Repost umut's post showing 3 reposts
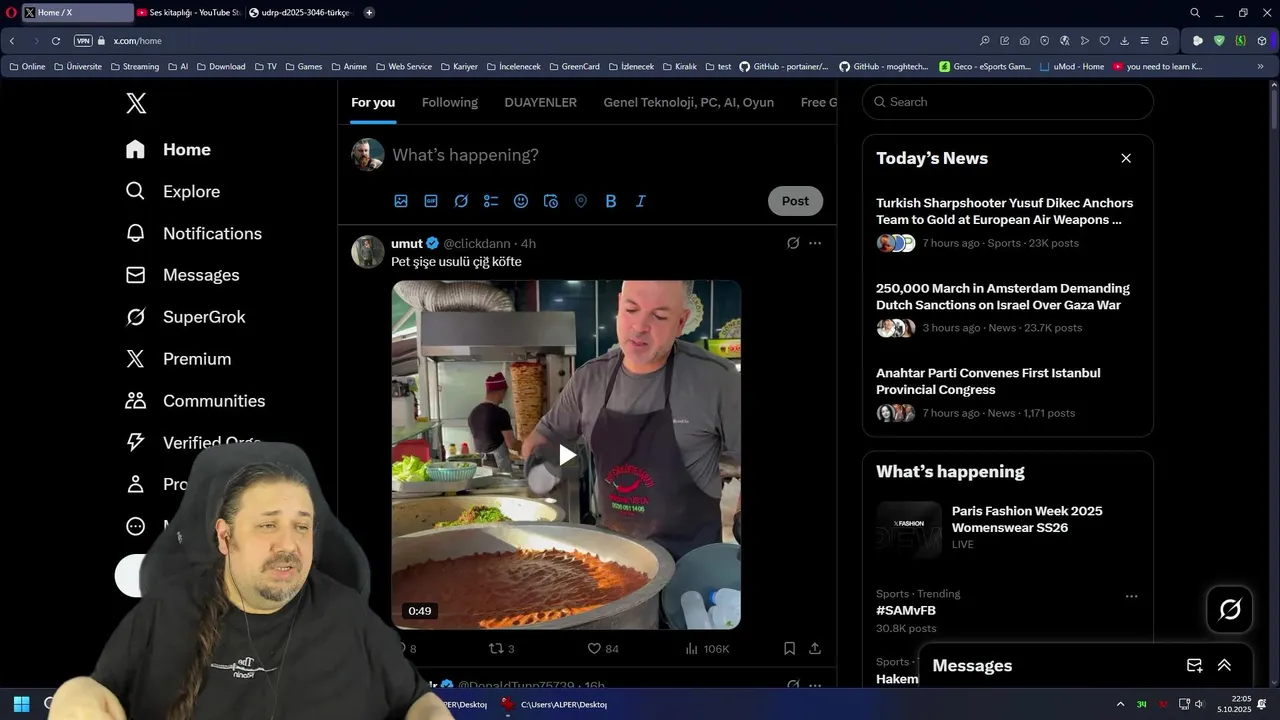This screenshot has height=720, width=1280. click(x=501, y=648)
